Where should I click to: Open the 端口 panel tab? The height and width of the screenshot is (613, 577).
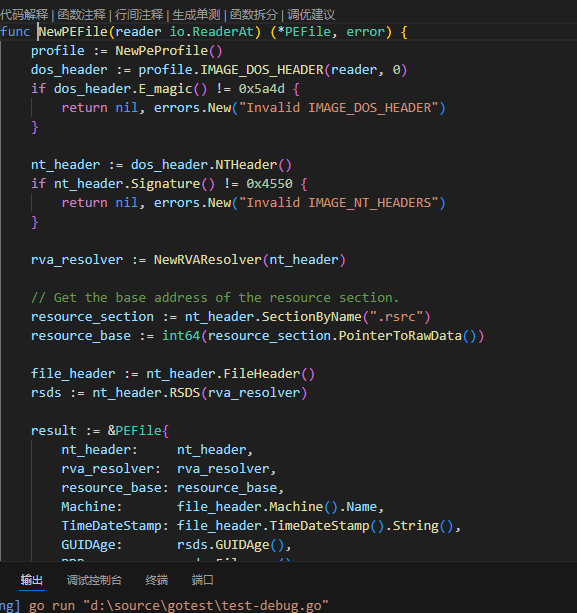pos(202,580)
